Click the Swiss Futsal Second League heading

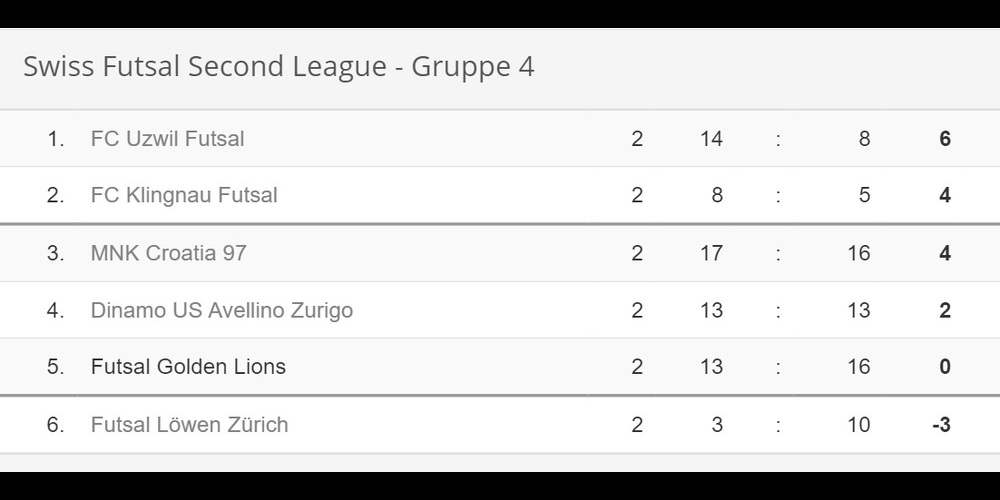tap(278, 66)
